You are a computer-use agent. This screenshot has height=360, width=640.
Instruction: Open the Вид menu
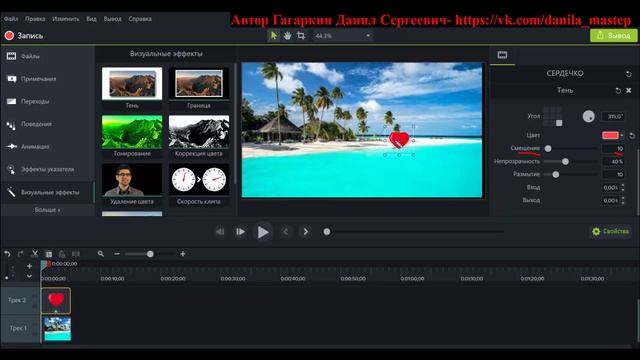91,19
